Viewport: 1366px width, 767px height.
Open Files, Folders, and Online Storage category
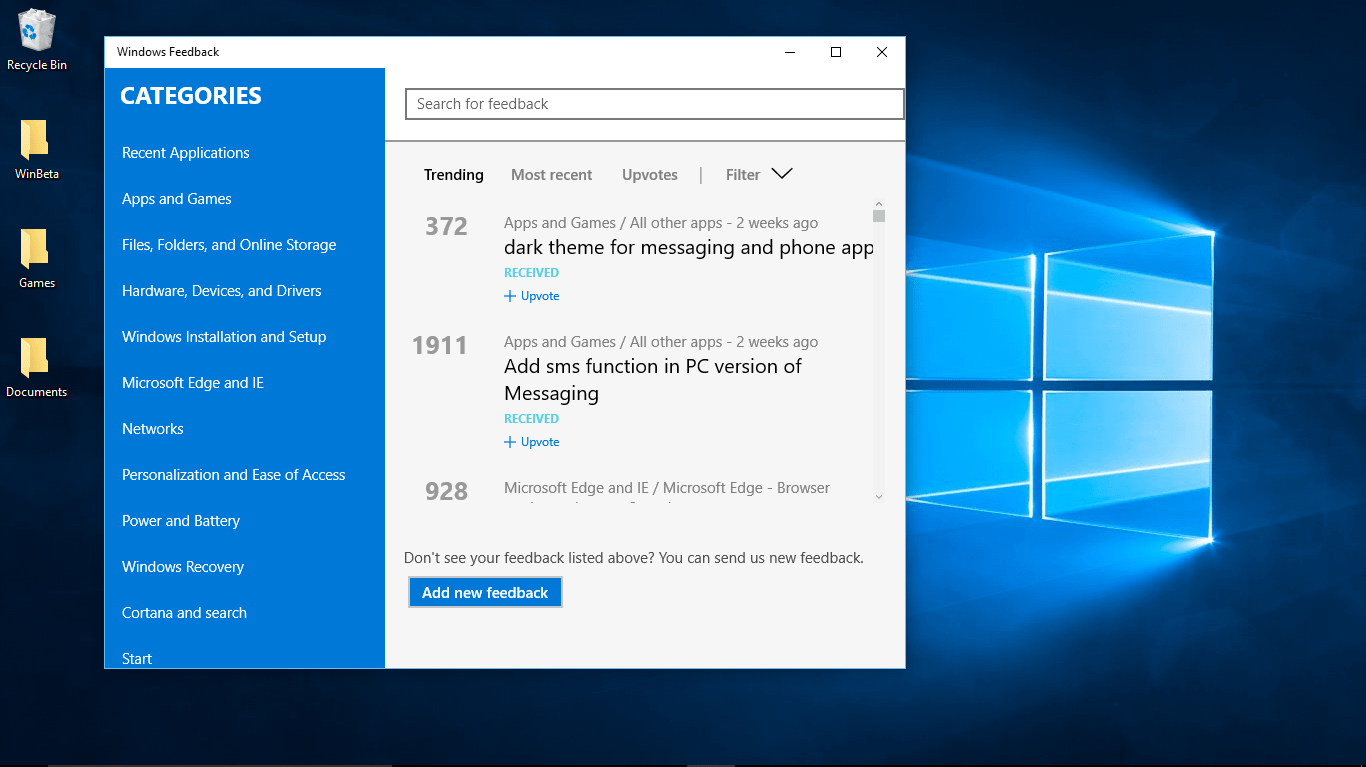229,245
